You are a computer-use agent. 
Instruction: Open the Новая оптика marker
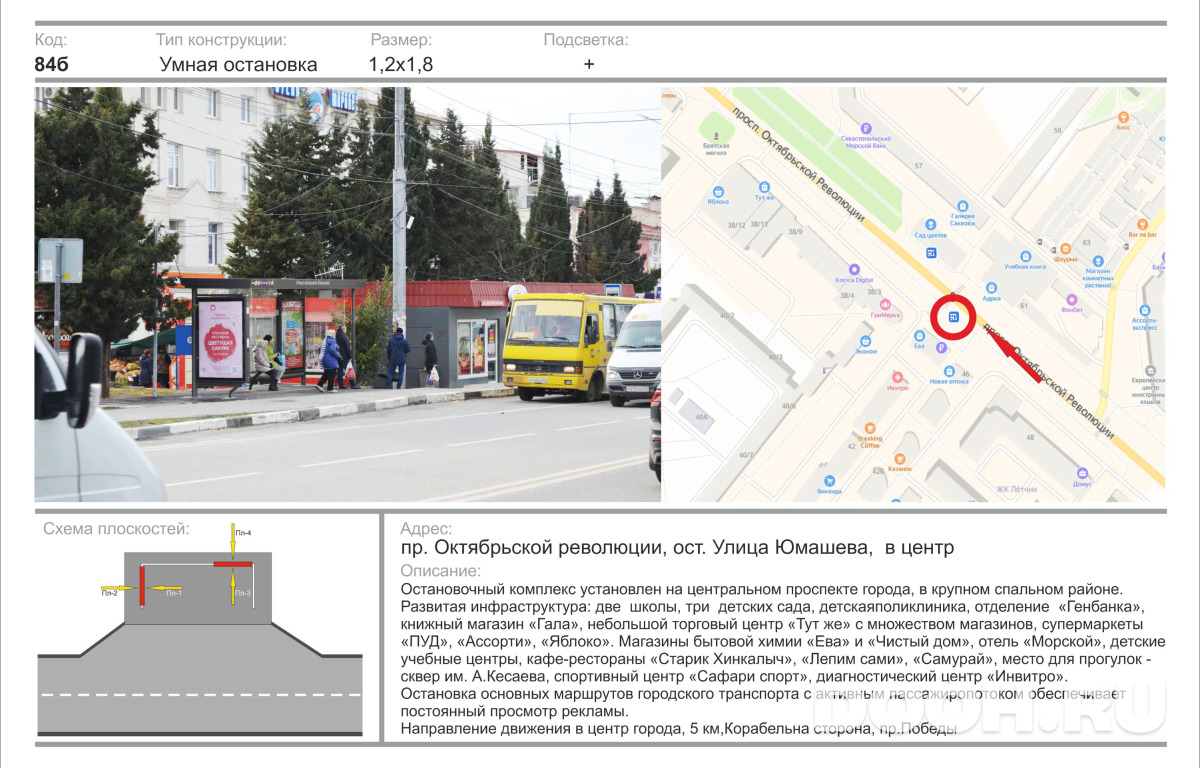[948, 370]
